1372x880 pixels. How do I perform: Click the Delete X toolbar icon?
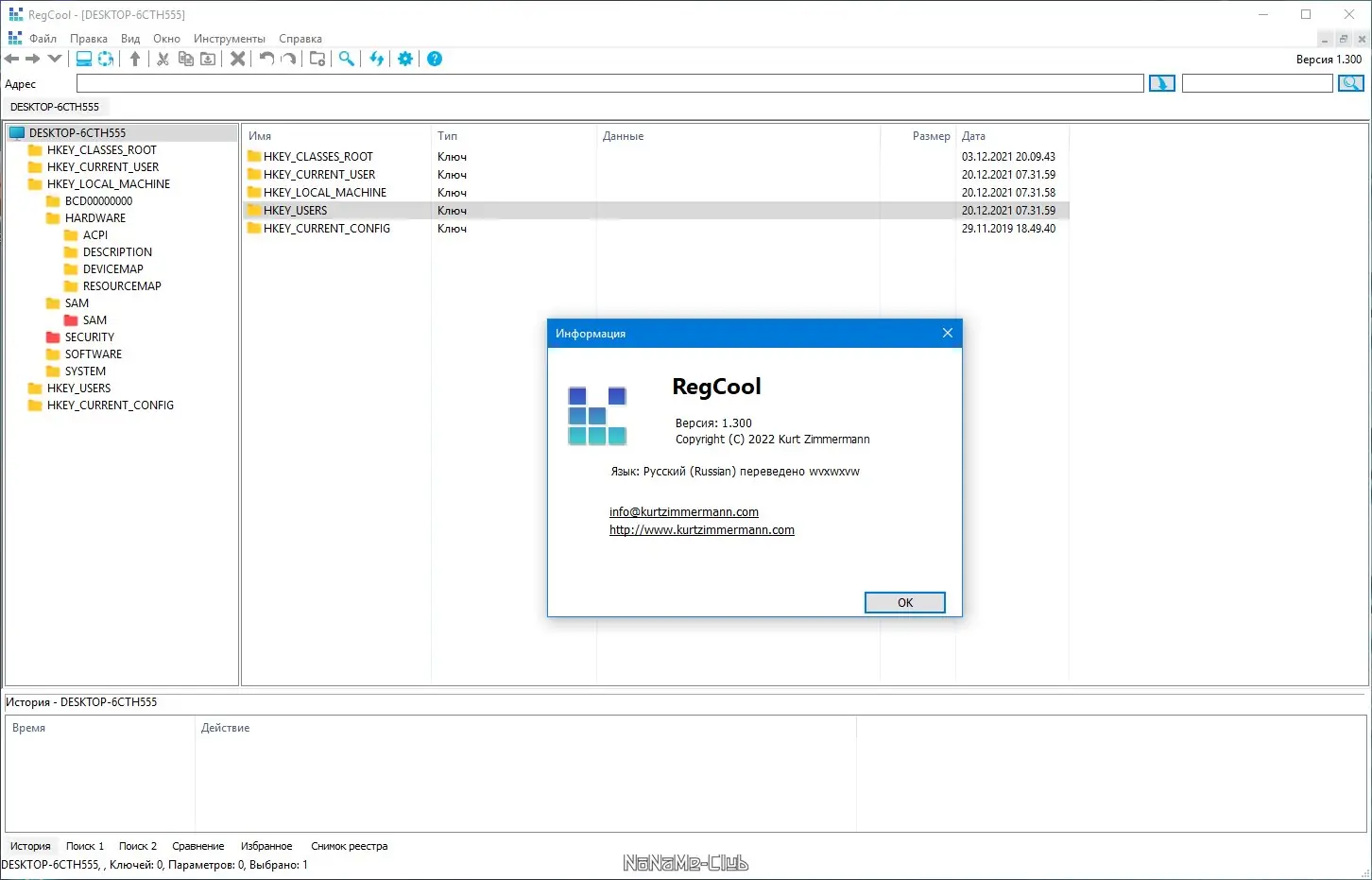click(x=238, y=59)
